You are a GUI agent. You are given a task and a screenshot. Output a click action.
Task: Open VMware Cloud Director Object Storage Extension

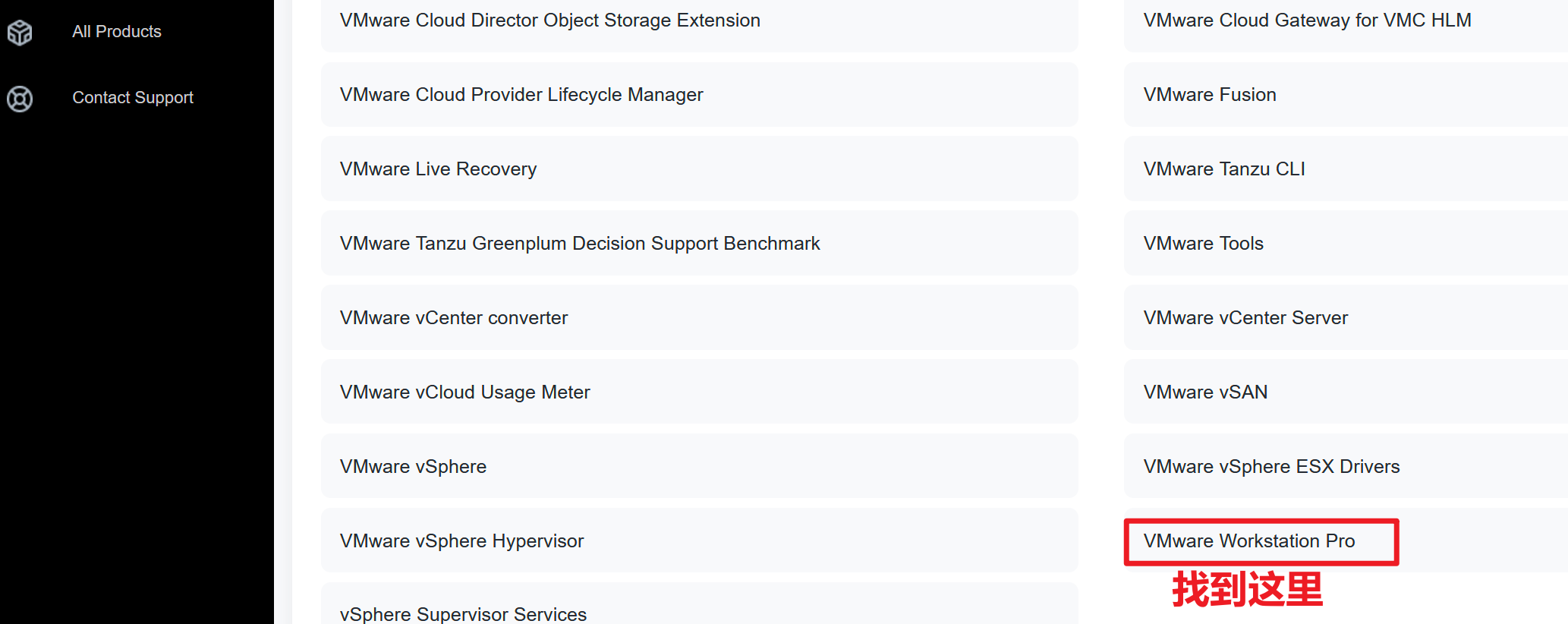pyautogui.click(x=549, y=20)
